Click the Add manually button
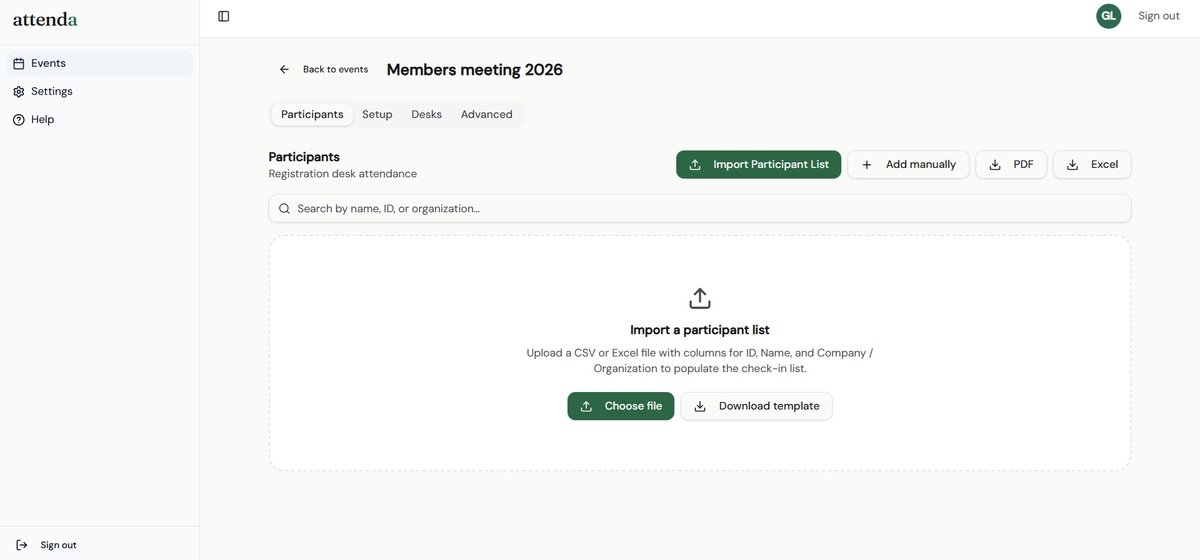1200x560 pixels. [x=909, y=164]
